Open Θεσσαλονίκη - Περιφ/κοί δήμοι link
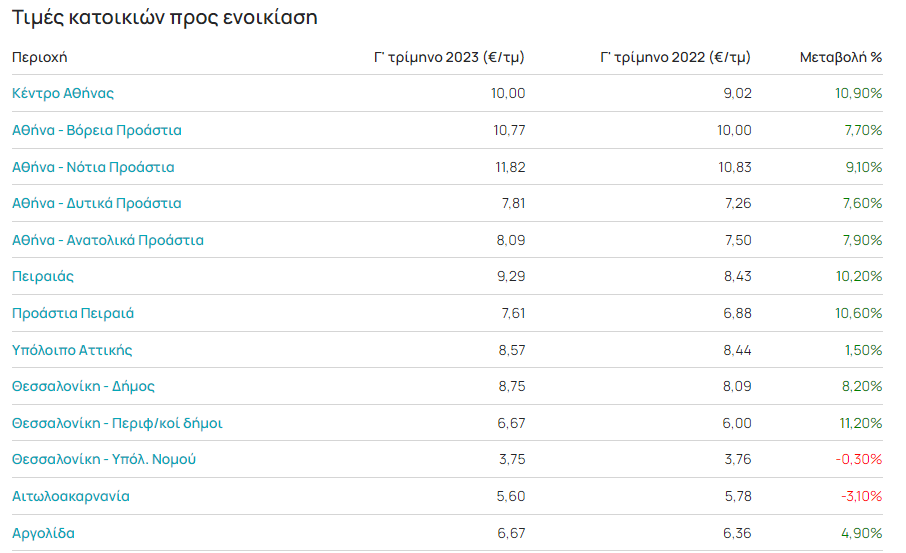The width and height of the screenshot is (906, 553). (117, 423)
